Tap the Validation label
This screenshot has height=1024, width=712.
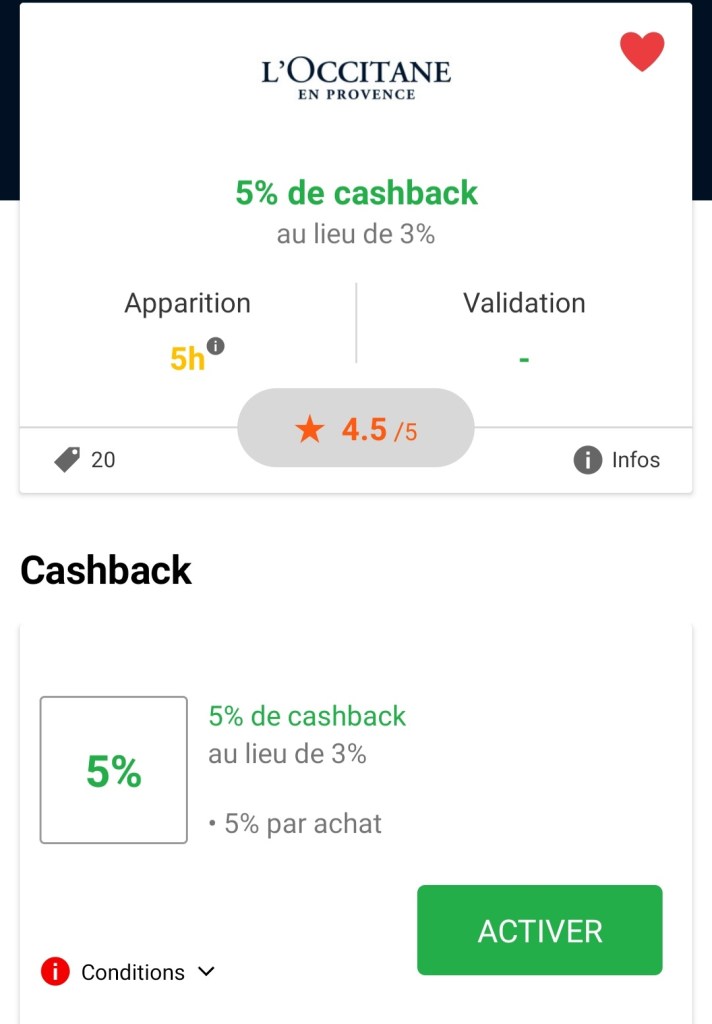(x=524, y=303)
